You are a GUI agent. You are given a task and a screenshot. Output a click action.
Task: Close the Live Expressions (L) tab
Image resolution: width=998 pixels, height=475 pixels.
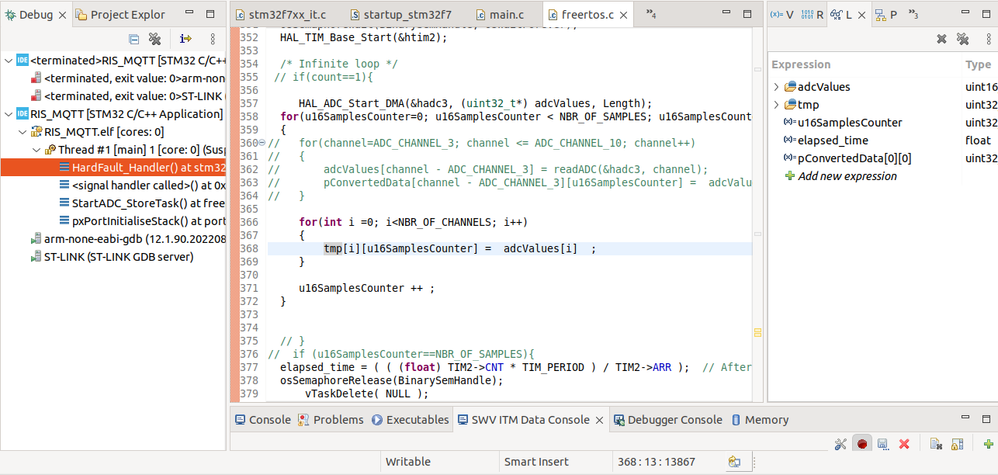[x=862, y=15]
